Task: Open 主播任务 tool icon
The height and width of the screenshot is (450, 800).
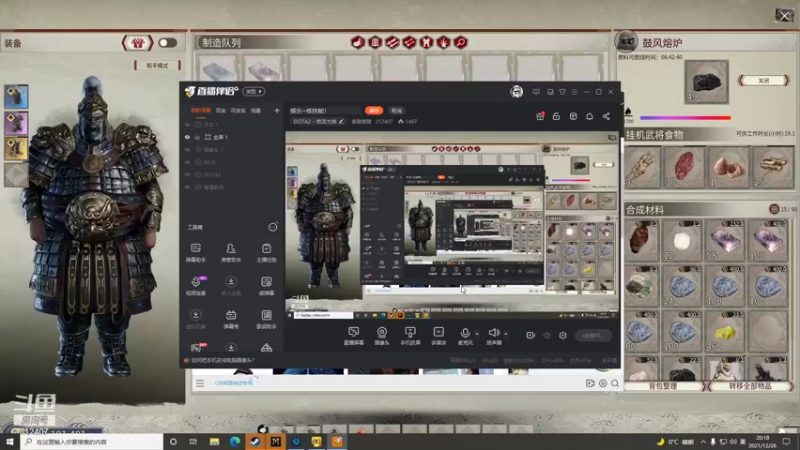Action: point(266,253)
